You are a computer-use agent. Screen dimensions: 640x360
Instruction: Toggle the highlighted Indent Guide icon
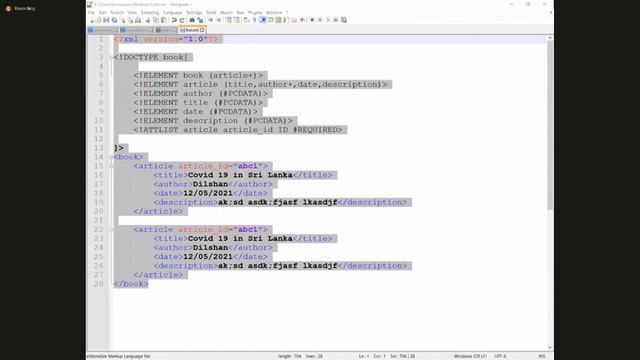pos(263,20)
